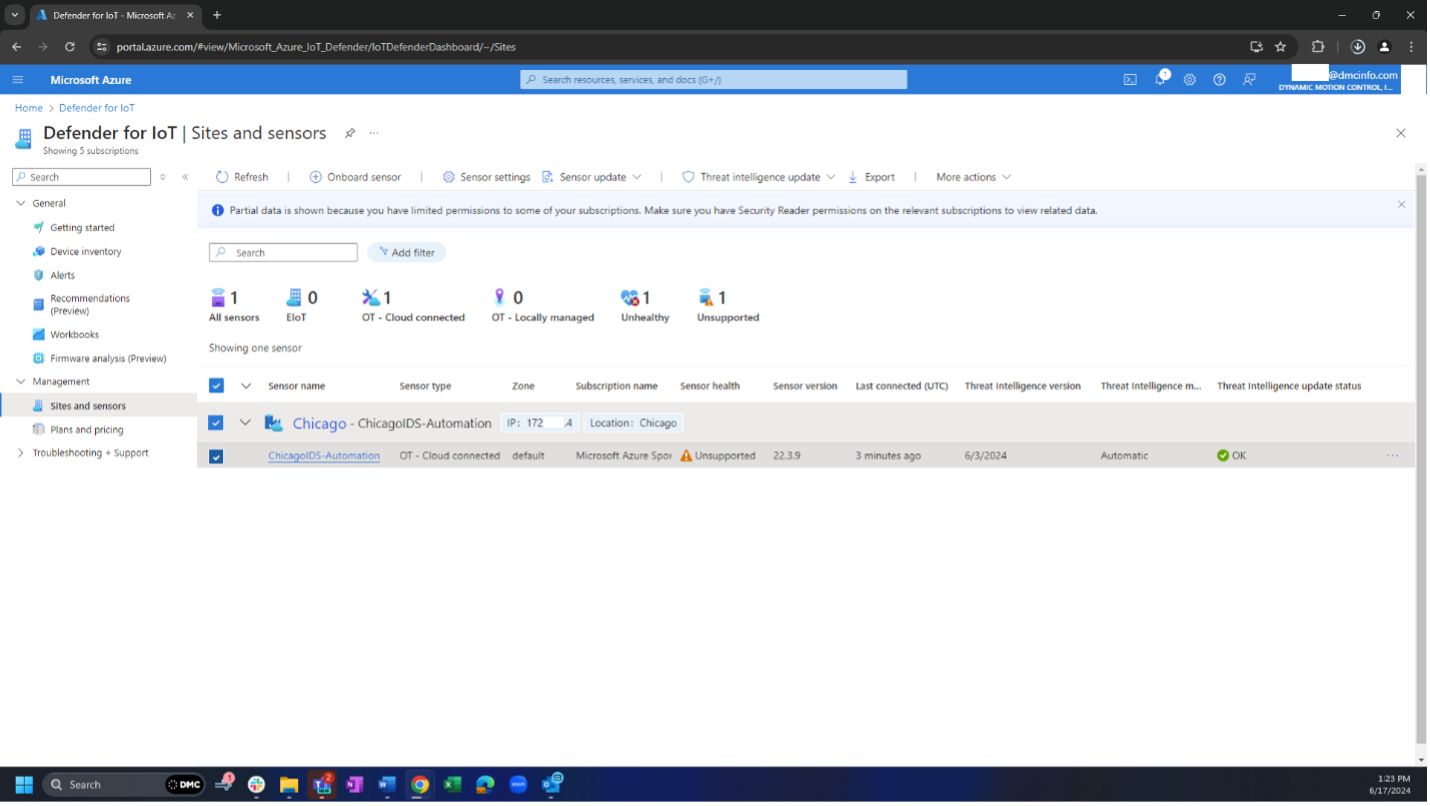The width and height of the screenshot is (1430, 806).
Task: Click Export in the command bar
Action: (x=871, y=177)
